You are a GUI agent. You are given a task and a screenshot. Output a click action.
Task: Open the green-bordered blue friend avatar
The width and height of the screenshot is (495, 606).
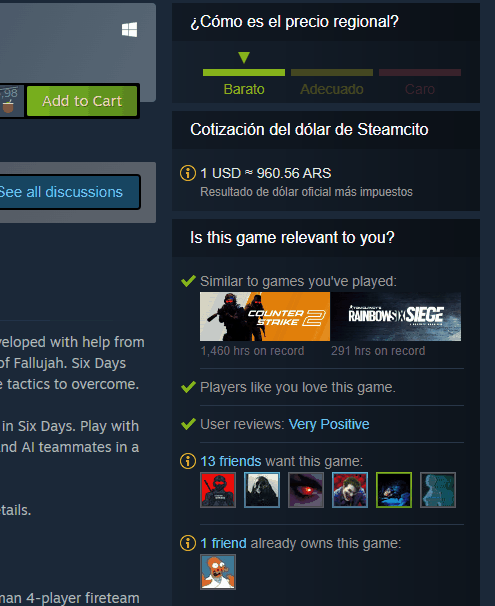click(394, 490)
